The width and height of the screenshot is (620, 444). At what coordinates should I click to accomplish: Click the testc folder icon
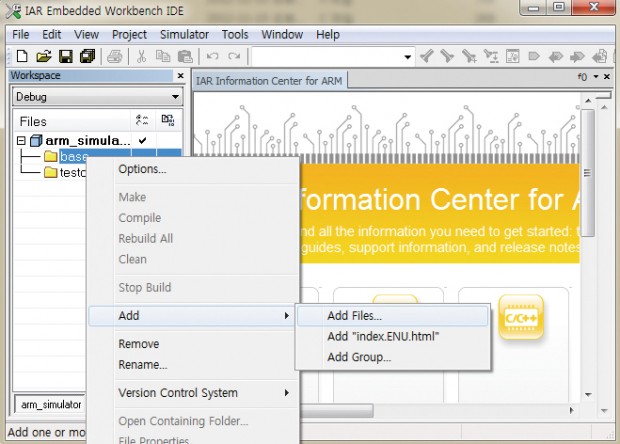(51, 172)
